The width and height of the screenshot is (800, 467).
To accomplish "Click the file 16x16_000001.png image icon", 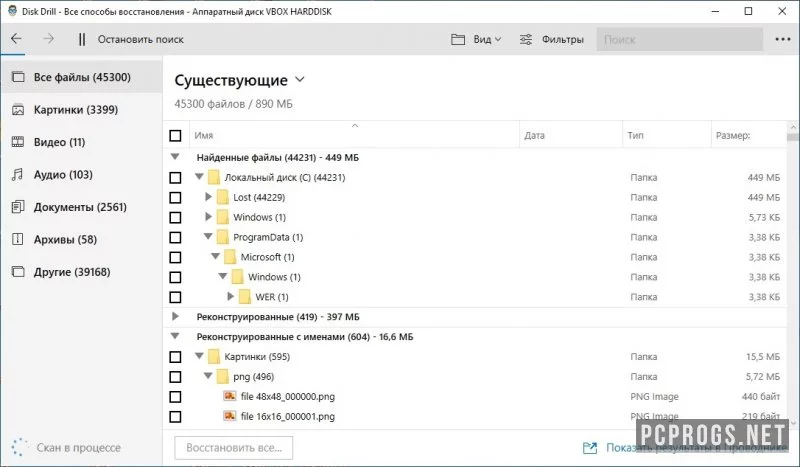I will point(230,415).
